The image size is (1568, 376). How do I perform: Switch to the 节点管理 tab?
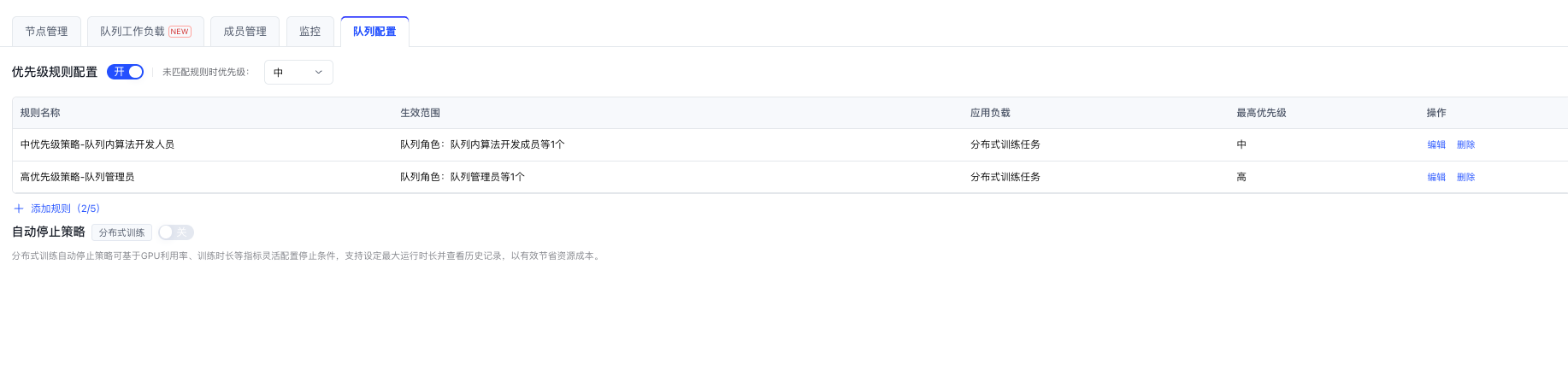(46, 32)
